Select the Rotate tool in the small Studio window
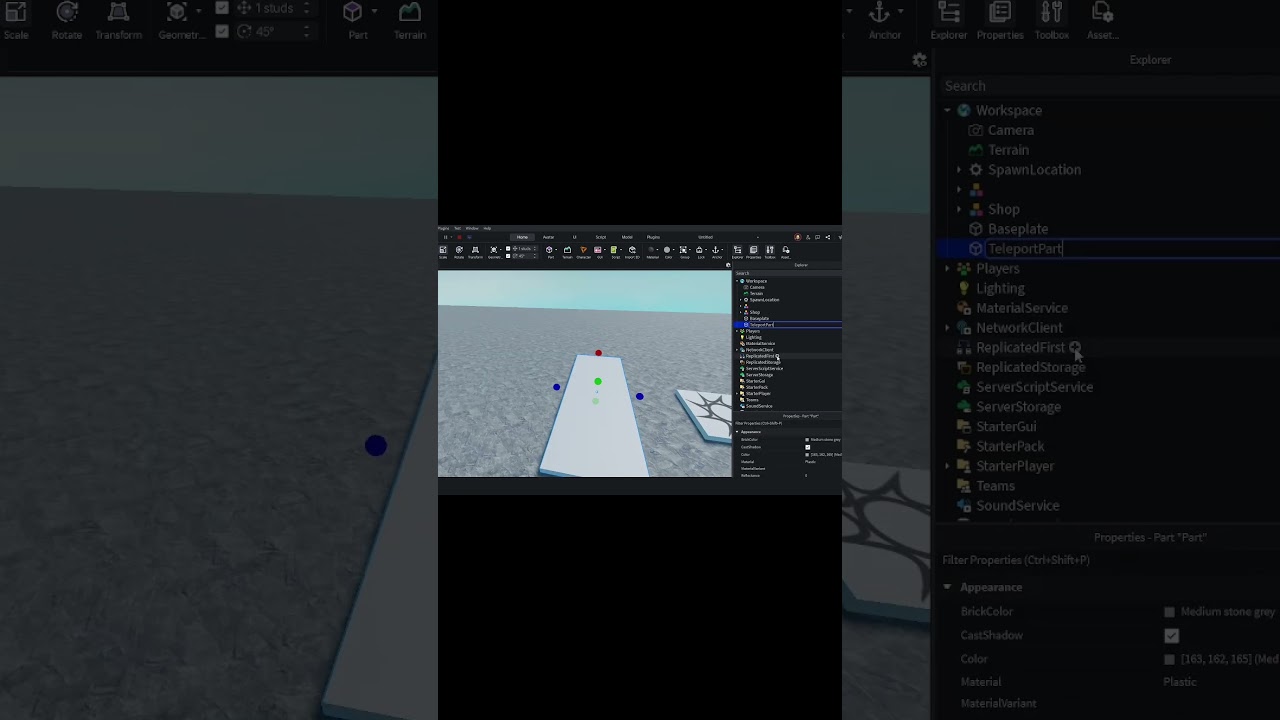 [459, 251]
